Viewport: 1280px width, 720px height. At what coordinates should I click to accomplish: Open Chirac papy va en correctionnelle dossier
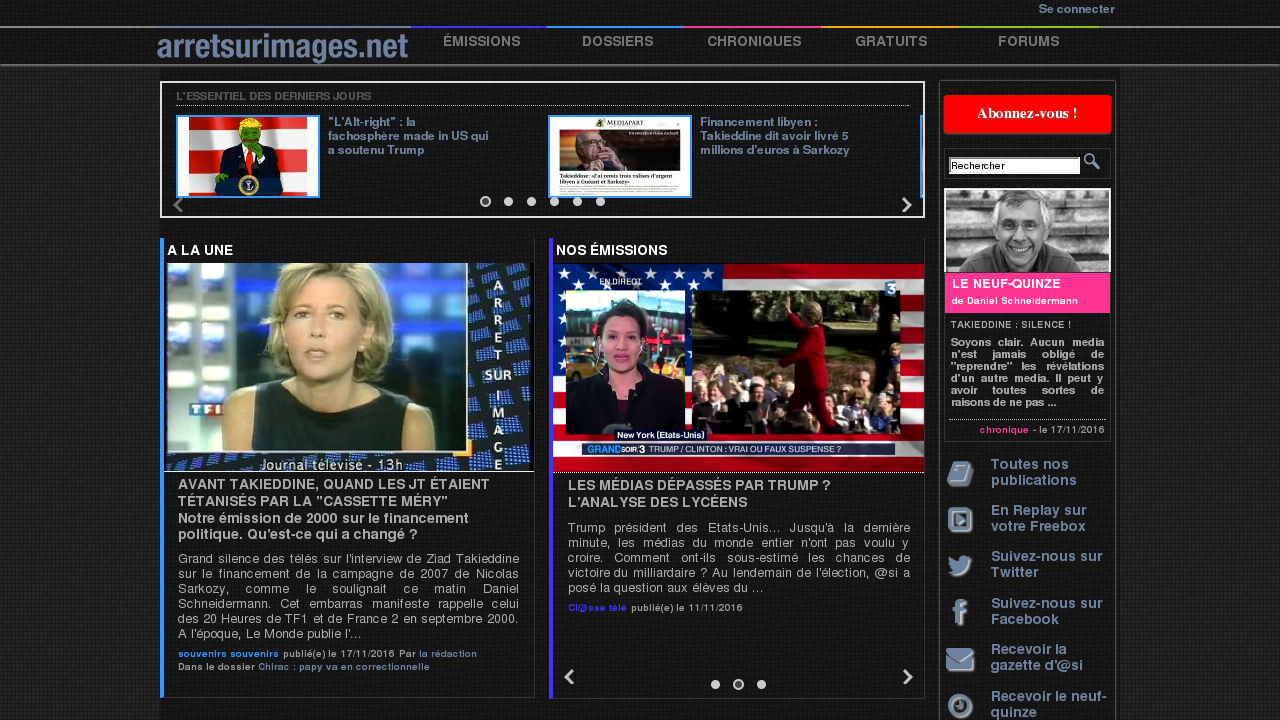pos(344,667)
